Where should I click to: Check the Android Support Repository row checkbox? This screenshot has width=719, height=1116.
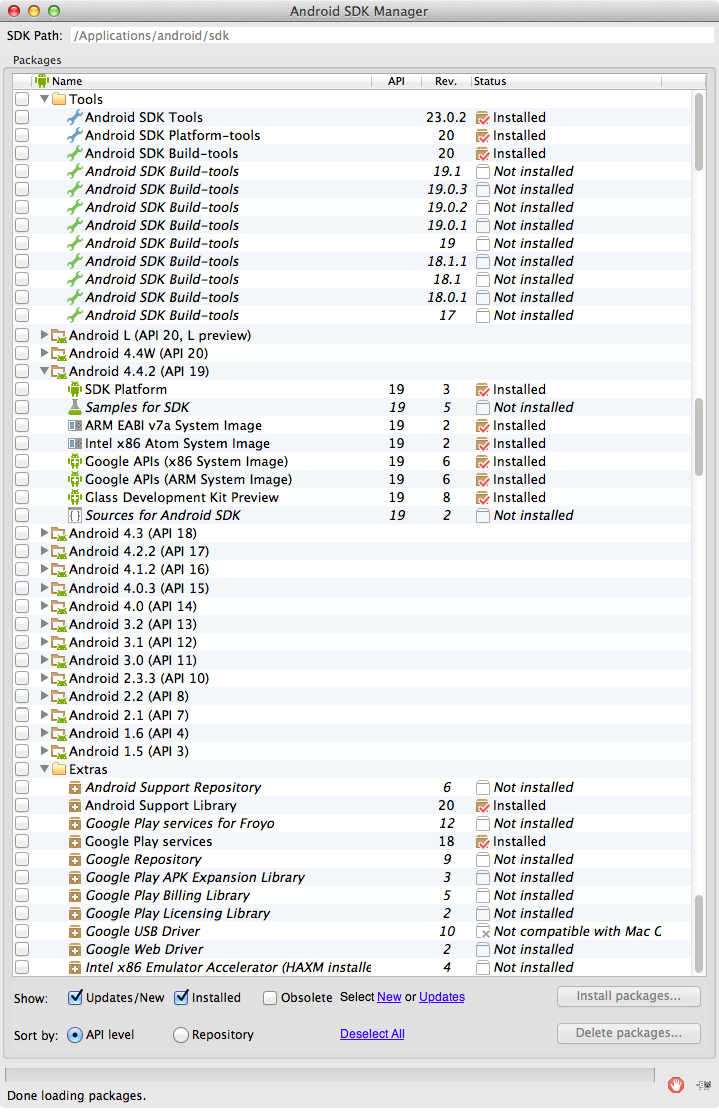pyautogui.click(x=22, y=788)
